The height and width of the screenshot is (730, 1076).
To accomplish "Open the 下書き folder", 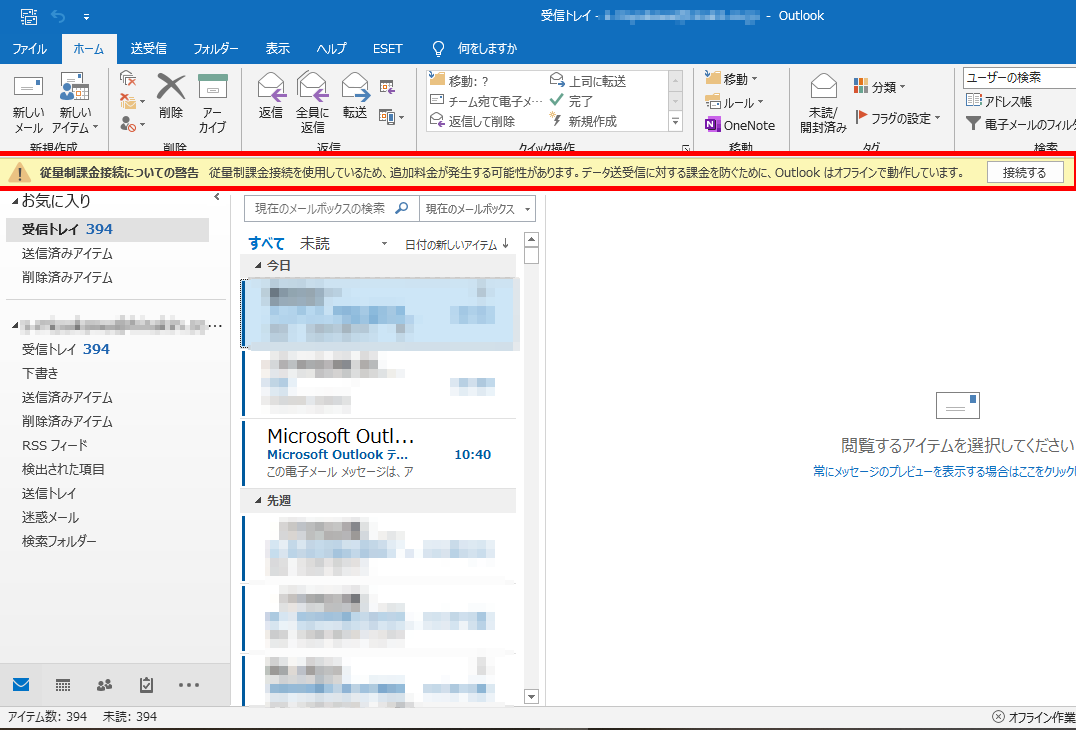I will tap(40, 373).
